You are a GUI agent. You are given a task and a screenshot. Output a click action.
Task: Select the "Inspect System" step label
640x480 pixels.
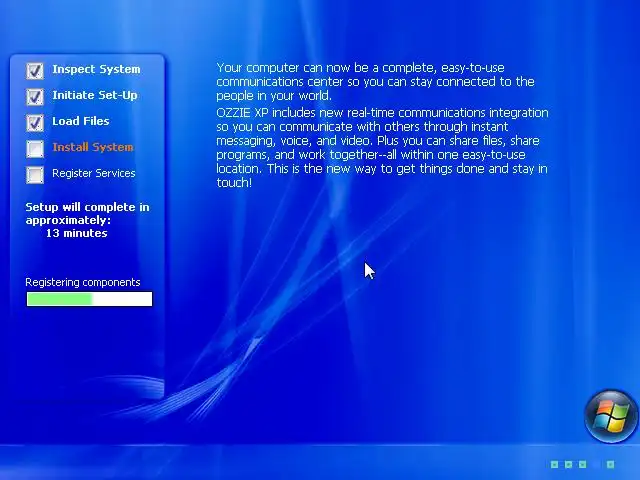tap(96, 69)
